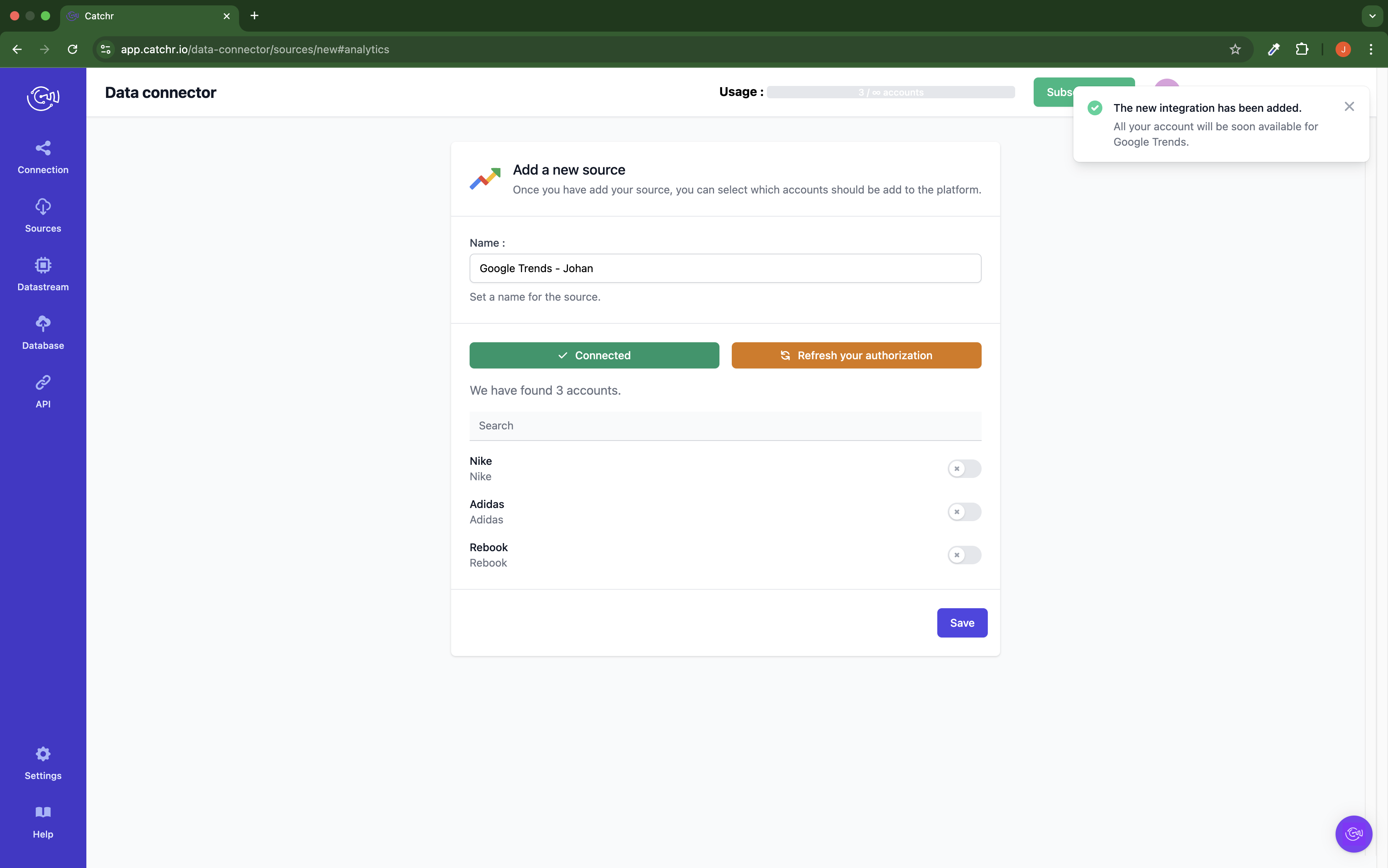Open the Chrome profile avatar J

tap(1343, 49)
